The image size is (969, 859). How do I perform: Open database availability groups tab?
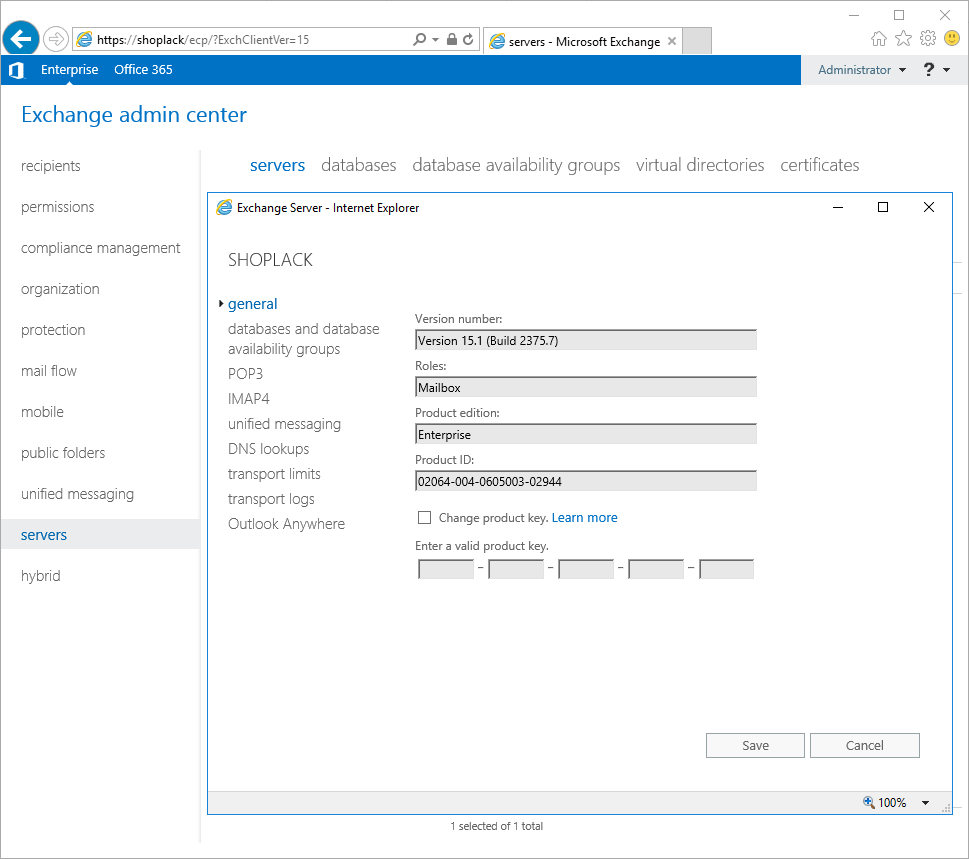516,165
